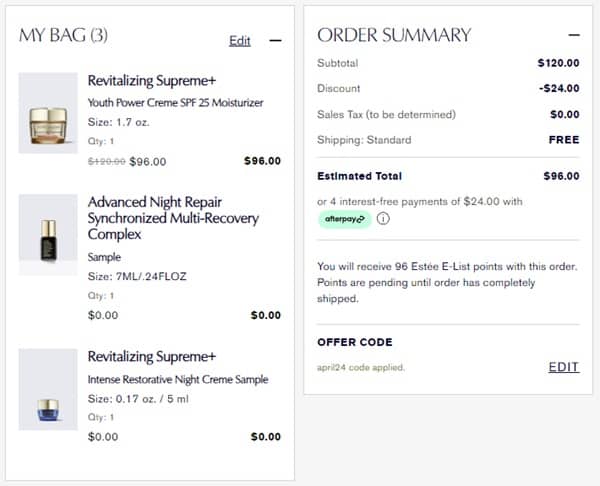
Task: Click the Intense Restorative Night Creme Sample text
Action: coord(180,379)
